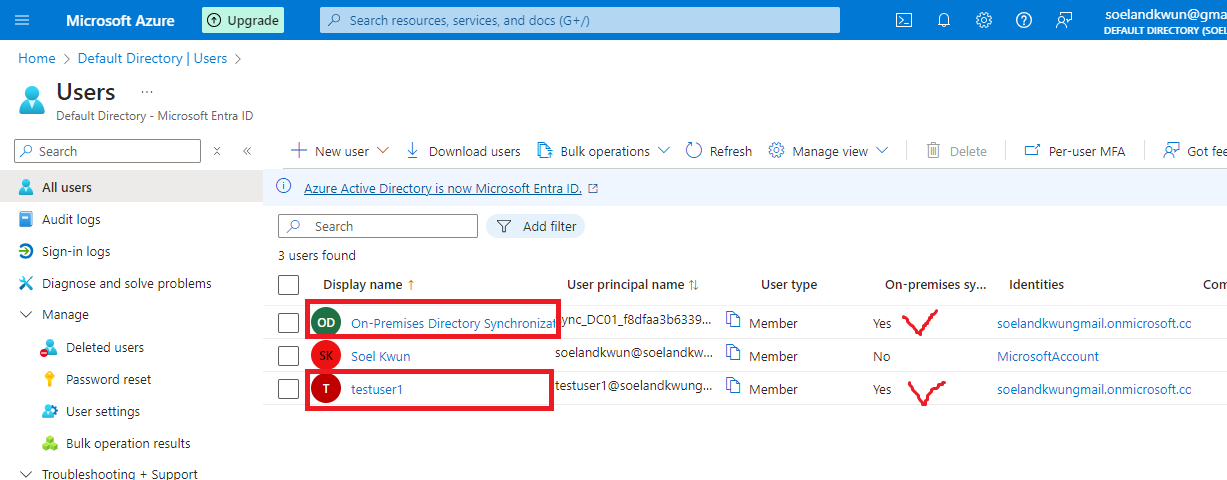
Task: Click Add filter button
Action: [535, 226]
